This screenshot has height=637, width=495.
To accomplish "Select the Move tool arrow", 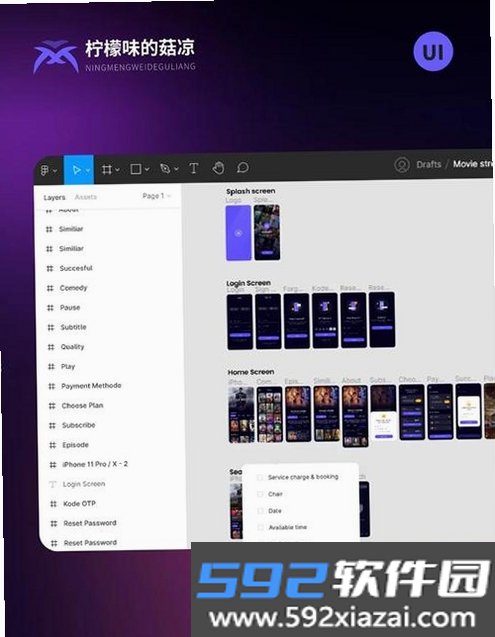I will [x=76, y=169].
